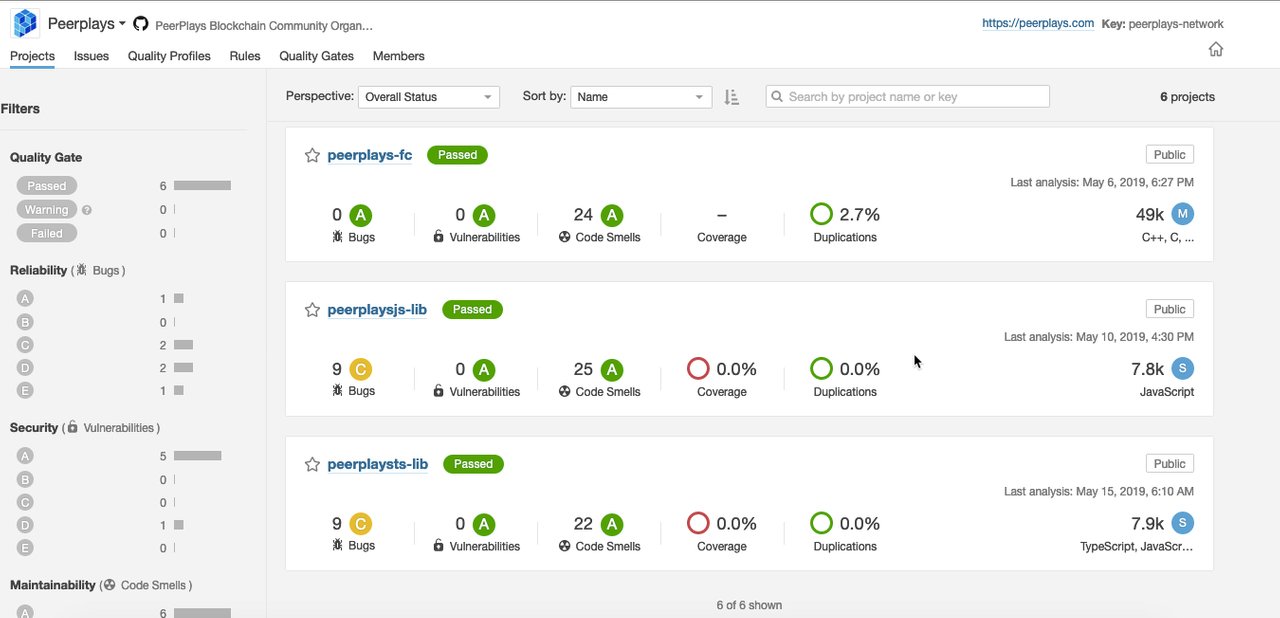Switch to the Projects tab

coord(32,56)
